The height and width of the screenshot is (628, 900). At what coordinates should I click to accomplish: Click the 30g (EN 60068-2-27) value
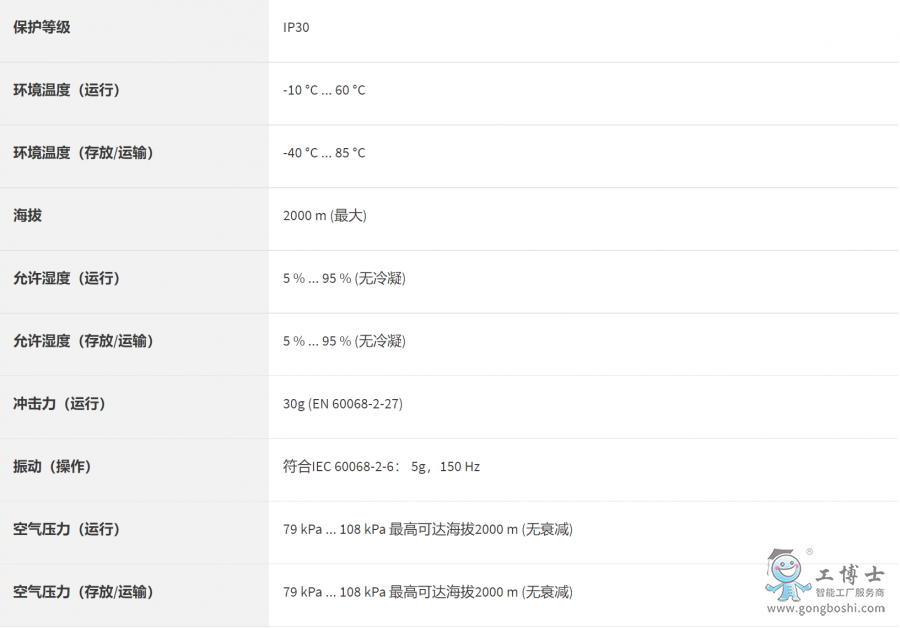[343, 404]
